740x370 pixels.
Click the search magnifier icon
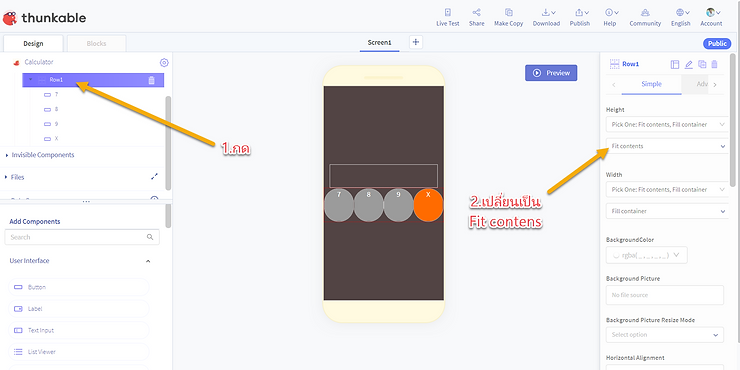(x=150, y=237)
